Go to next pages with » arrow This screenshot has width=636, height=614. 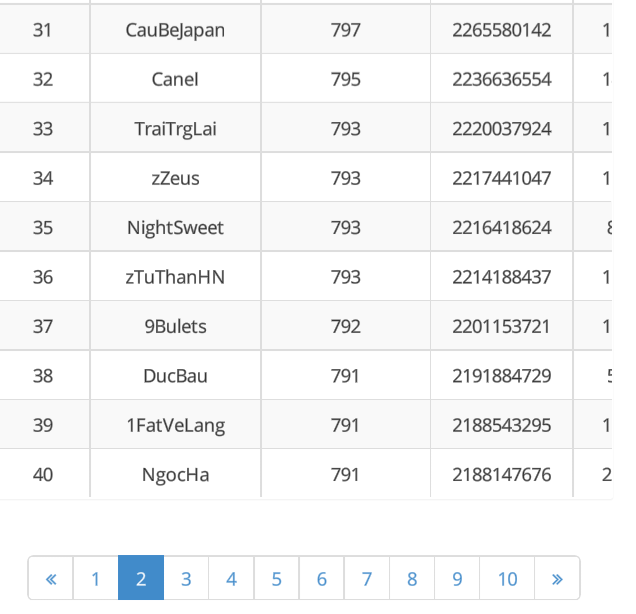pyautogui.click(x=557, y=579)
